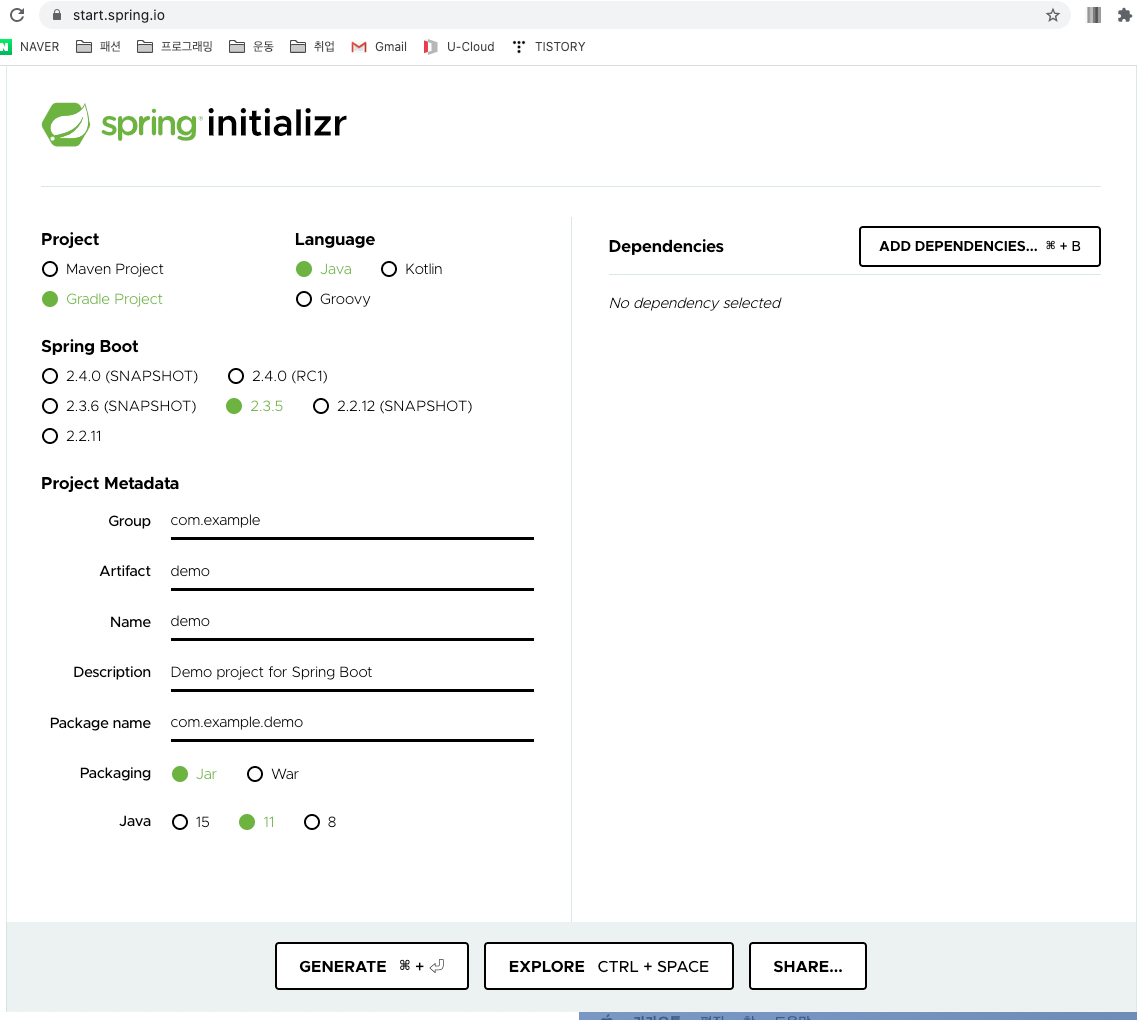Image resolution: width=1137 pixels, height=1020 pixels.
Task: Click the address bar URL start.spring.io
Action: 118,15
